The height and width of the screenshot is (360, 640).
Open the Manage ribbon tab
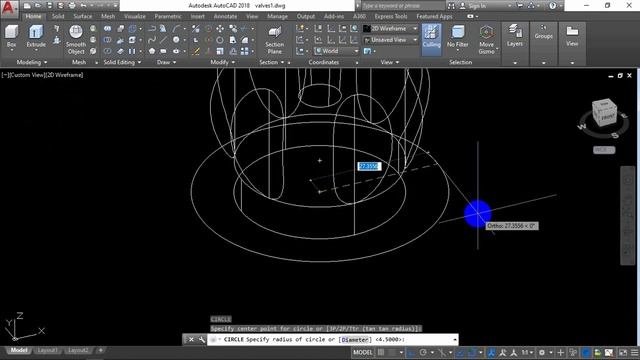coord(277,16)
